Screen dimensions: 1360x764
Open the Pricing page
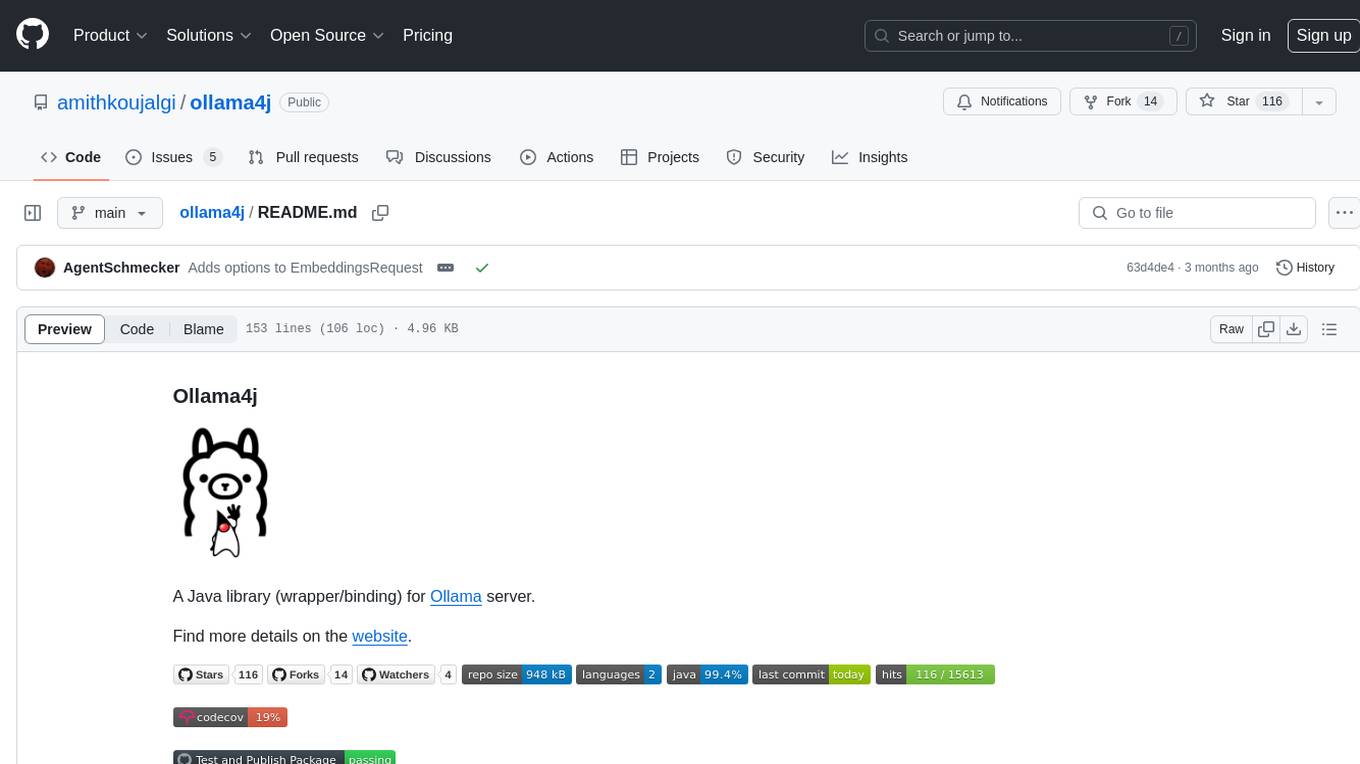tap(427, 35)
